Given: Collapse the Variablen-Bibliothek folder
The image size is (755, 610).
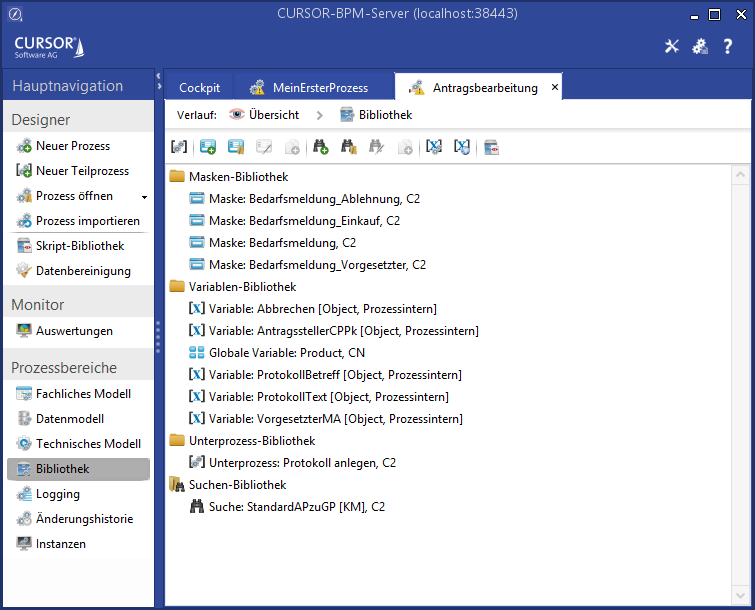Looking at the screenshot, I should 178,287.
